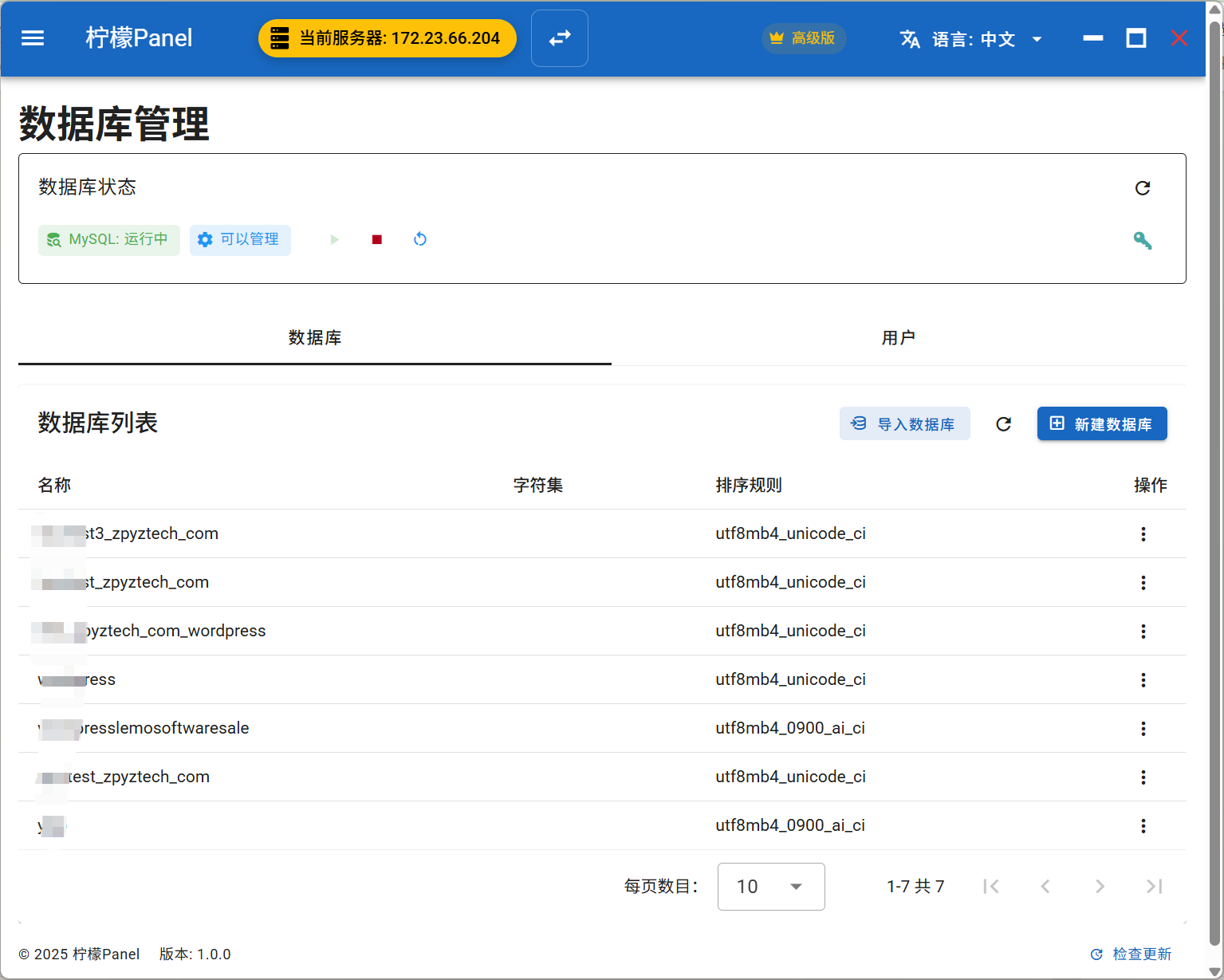Start the MySQL service with play icon
This screenshot has height=980, width=1224.
click(x=334, y=239)
